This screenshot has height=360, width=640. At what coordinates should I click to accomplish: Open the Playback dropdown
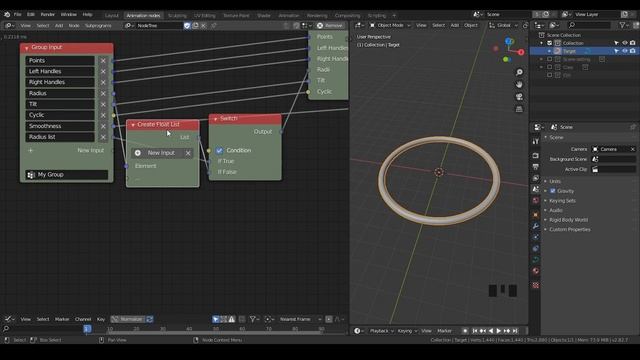382,331
